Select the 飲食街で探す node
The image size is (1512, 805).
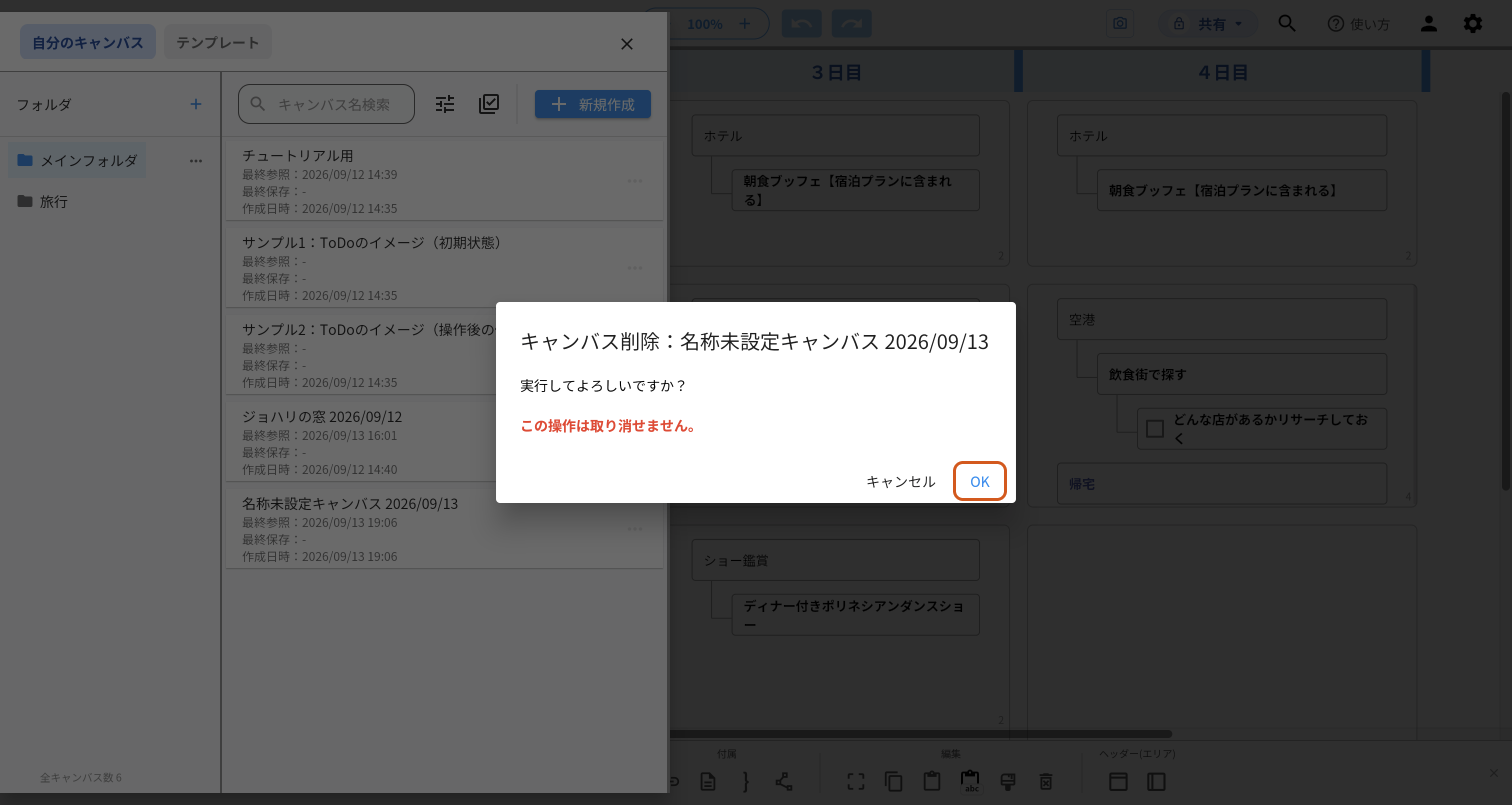(1242, 374)
